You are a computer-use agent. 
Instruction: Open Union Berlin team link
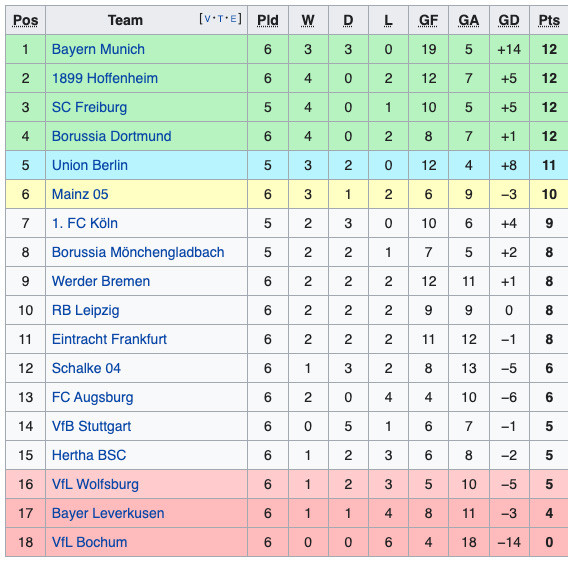(90, 165)
